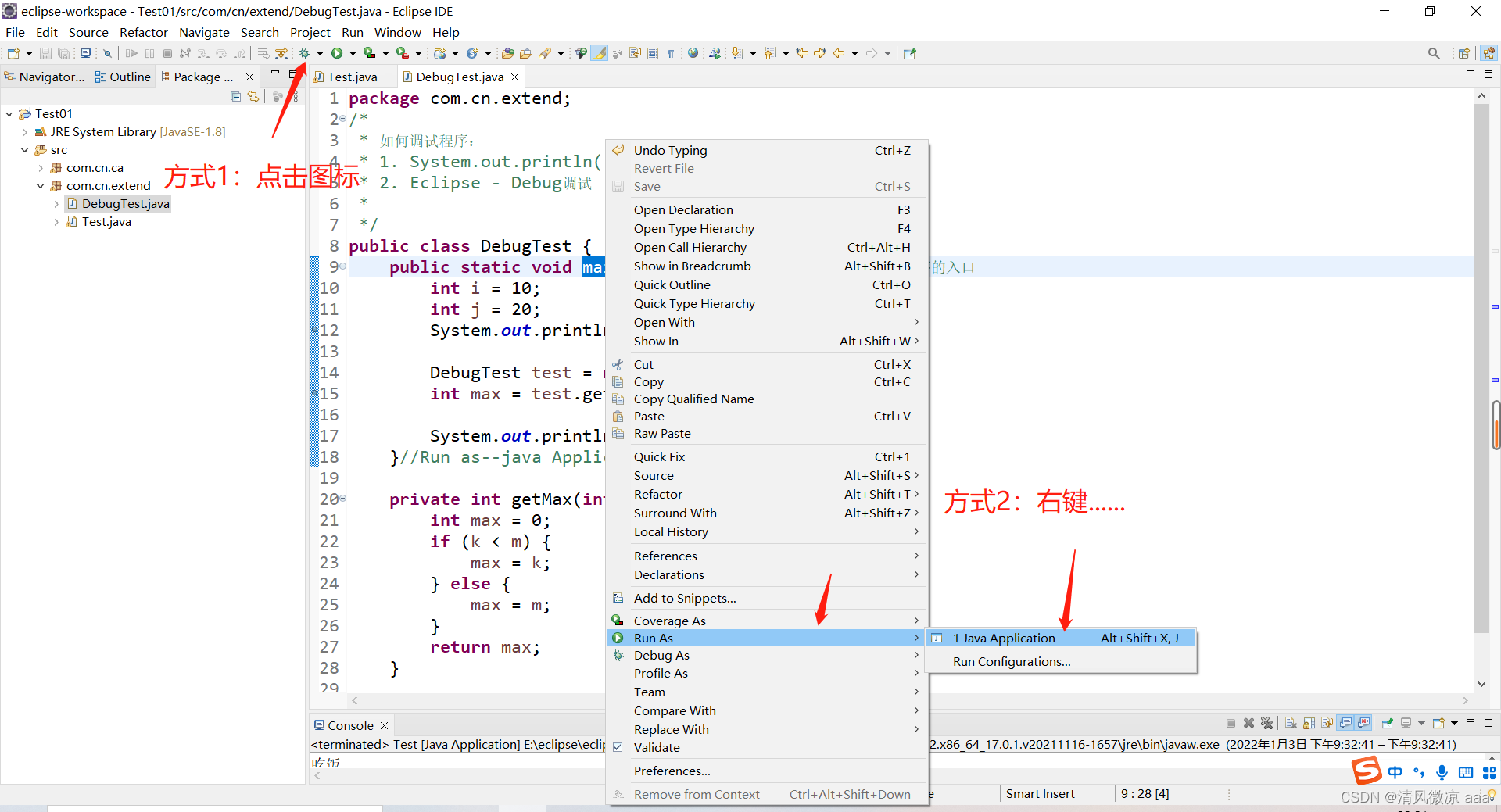Open the Web Browser toolbar icon

[x=693, y=53]
